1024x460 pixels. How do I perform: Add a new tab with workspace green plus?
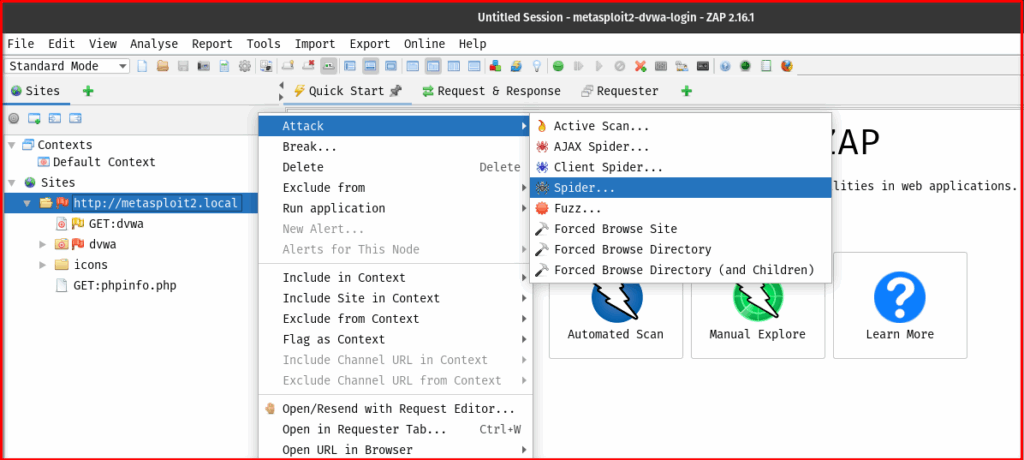(x=686, y=91)
